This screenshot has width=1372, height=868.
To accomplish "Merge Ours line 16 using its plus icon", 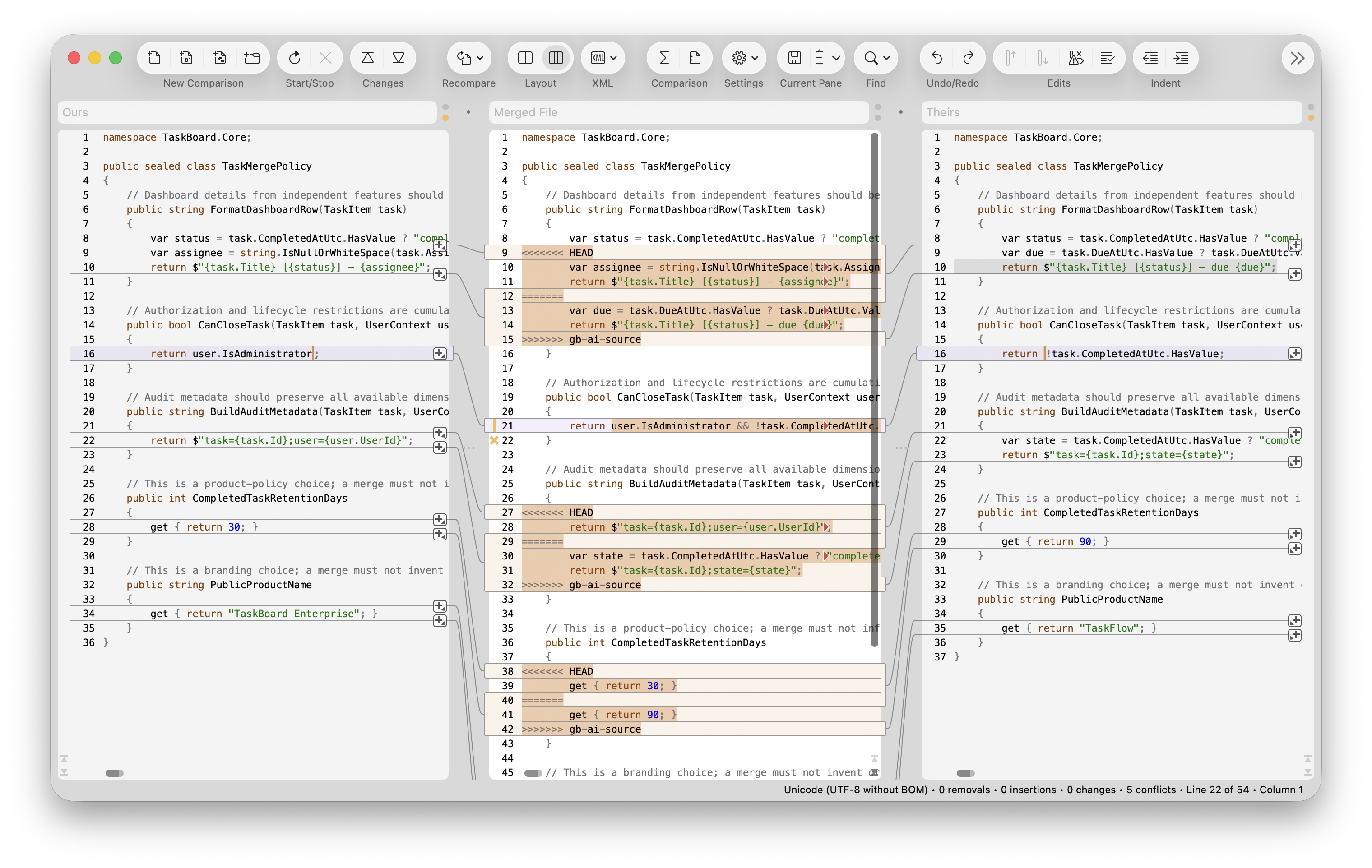I will tap(440, 354).
